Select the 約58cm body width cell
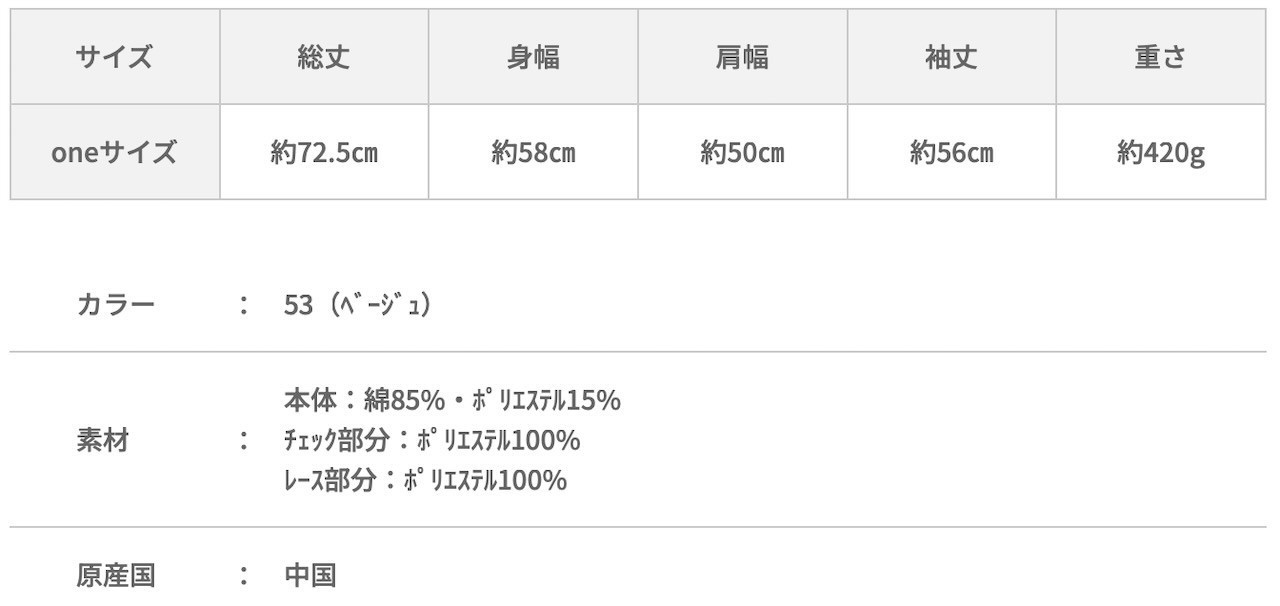 coord(533,153)
